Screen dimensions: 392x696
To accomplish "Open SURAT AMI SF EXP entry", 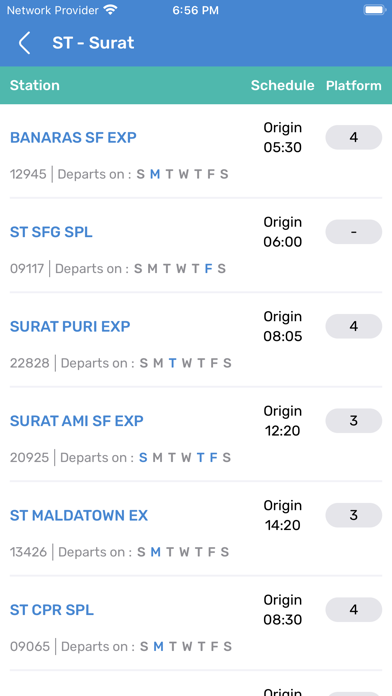I will pyautogui.click(x=77, y=421).
